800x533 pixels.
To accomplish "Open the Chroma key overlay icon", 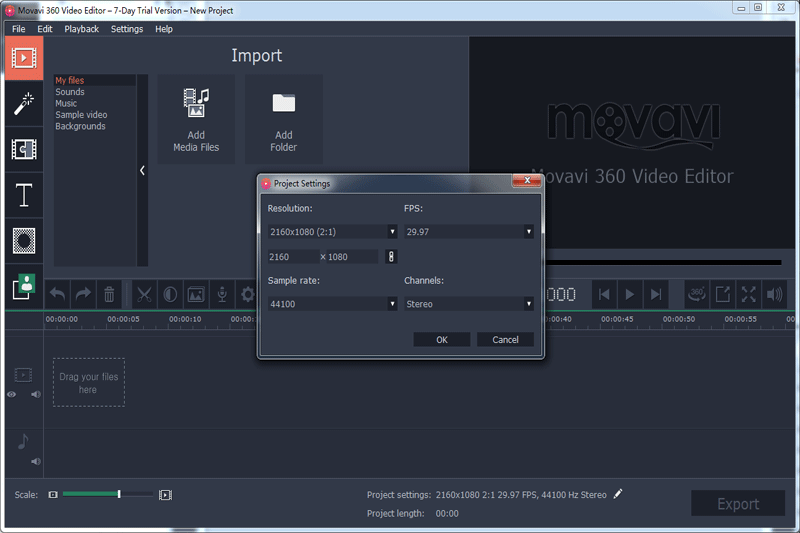I will [24, 287].
